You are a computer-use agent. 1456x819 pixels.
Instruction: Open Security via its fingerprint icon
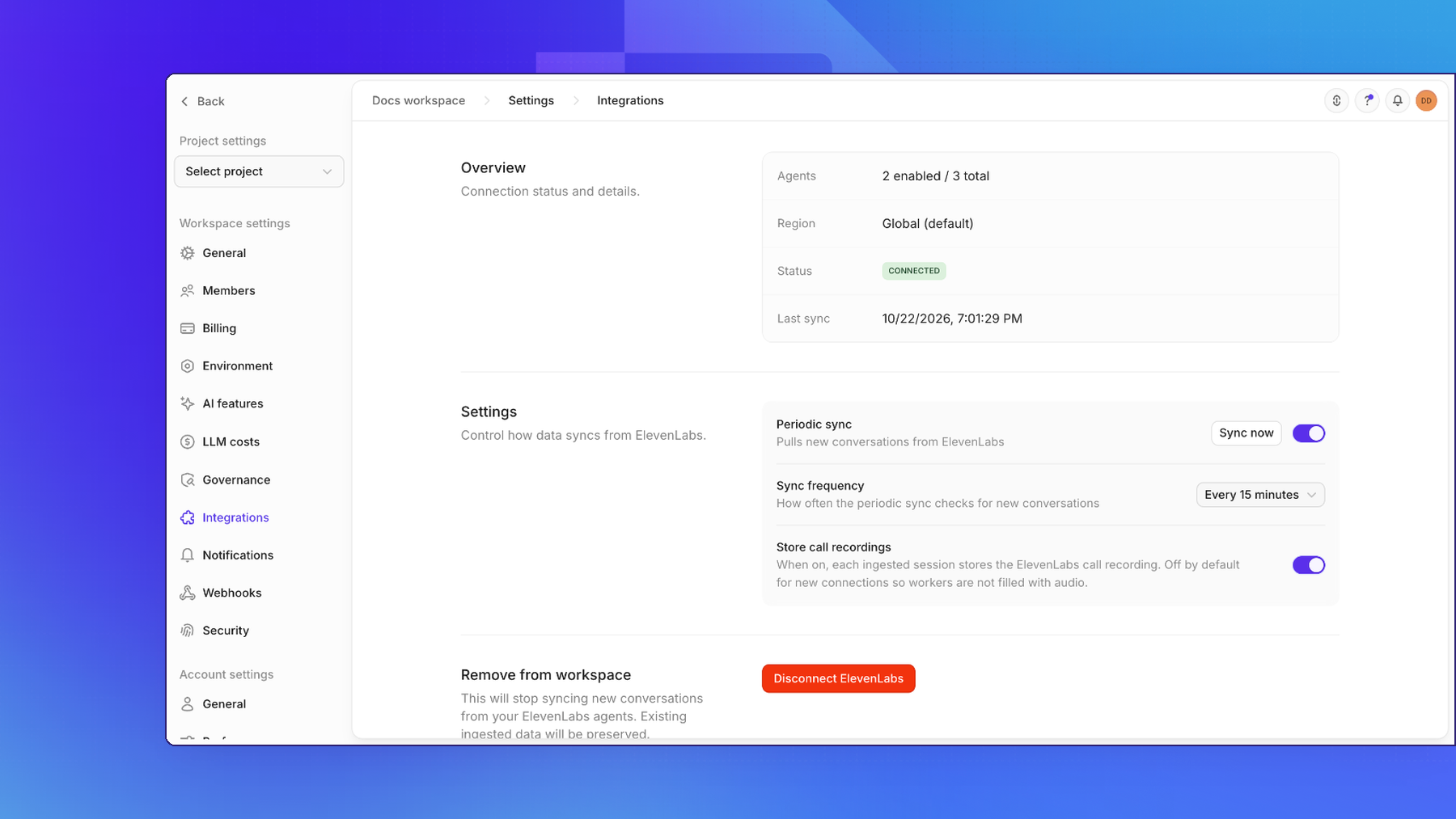tap(188, 631)
